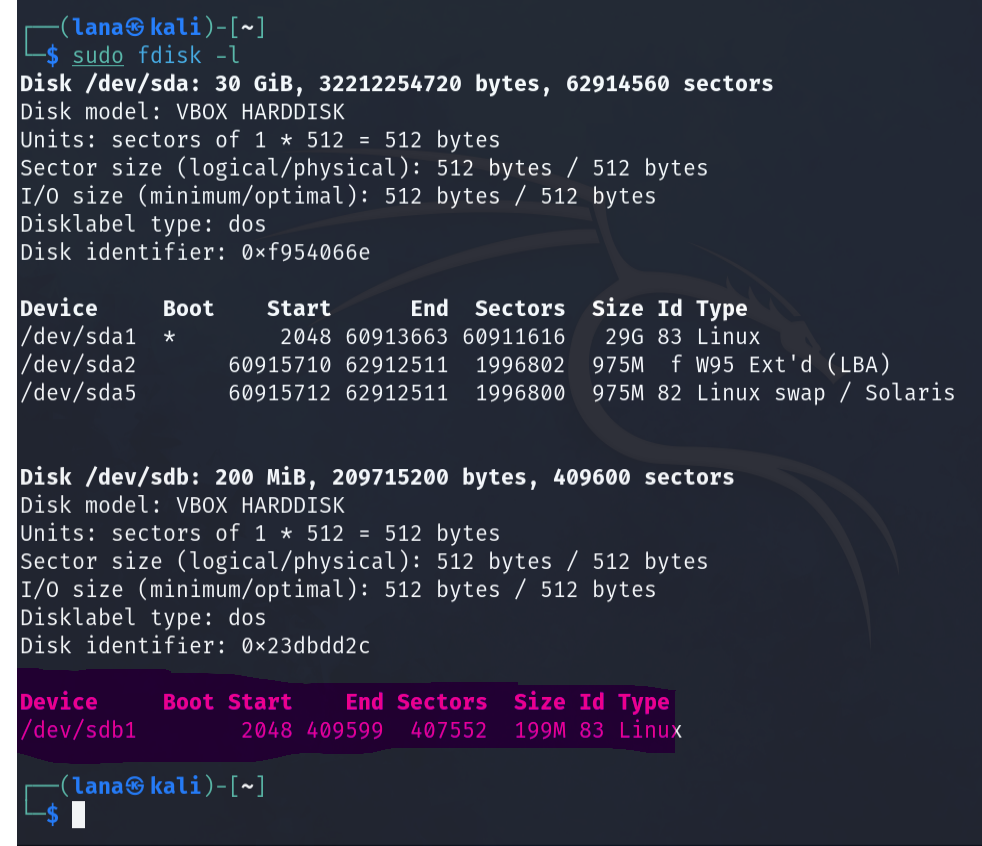This screenshot has height=846, width=982.
Task: Click disk identifier 0x23dbdd2c
Action: 306,646
